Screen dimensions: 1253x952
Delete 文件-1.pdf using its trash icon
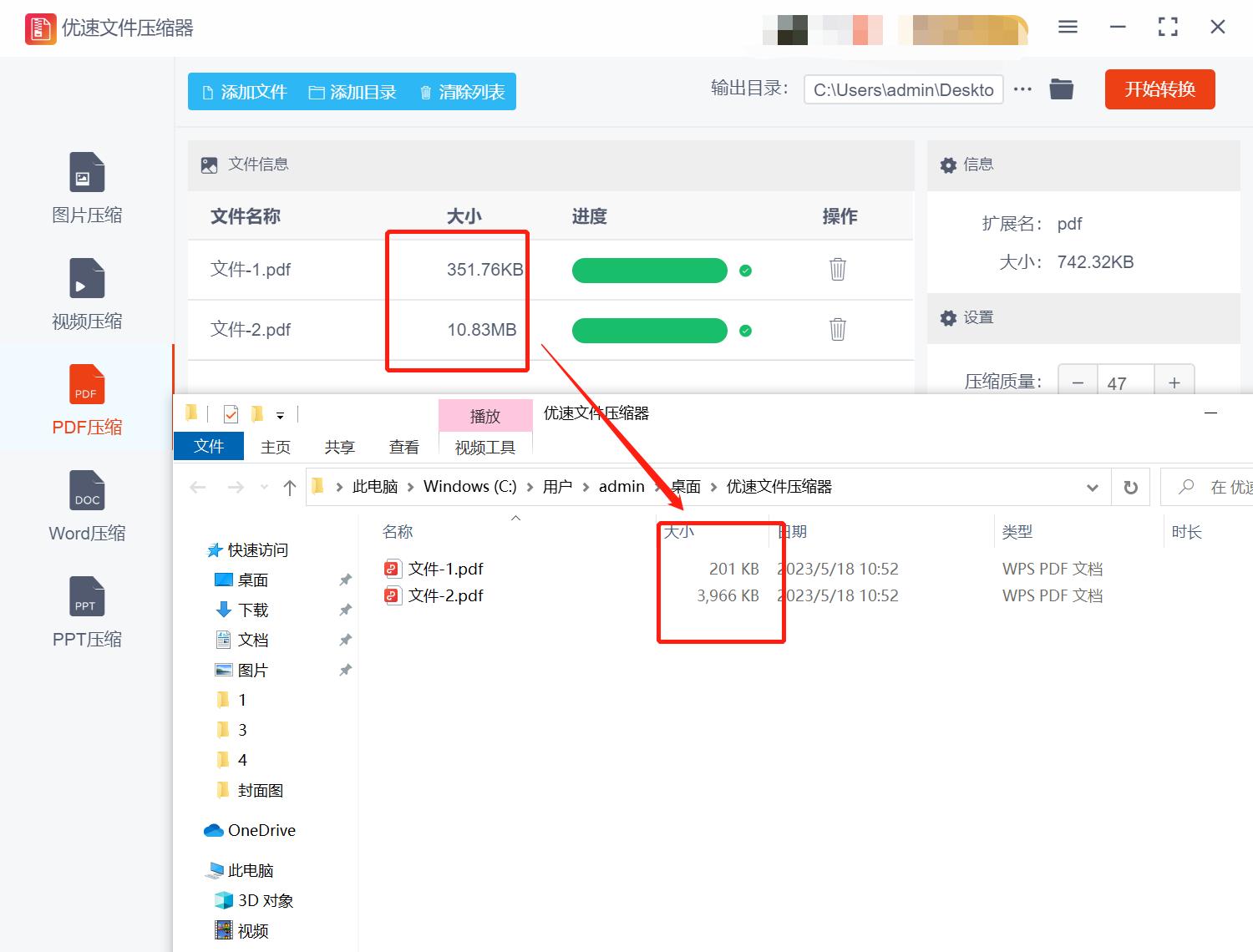838,270
